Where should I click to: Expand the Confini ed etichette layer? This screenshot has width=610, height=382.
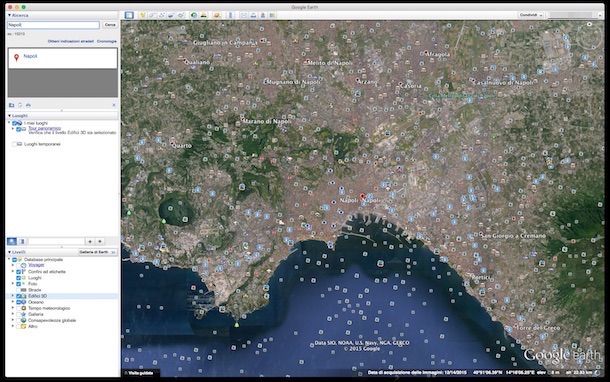click(13, 272)
